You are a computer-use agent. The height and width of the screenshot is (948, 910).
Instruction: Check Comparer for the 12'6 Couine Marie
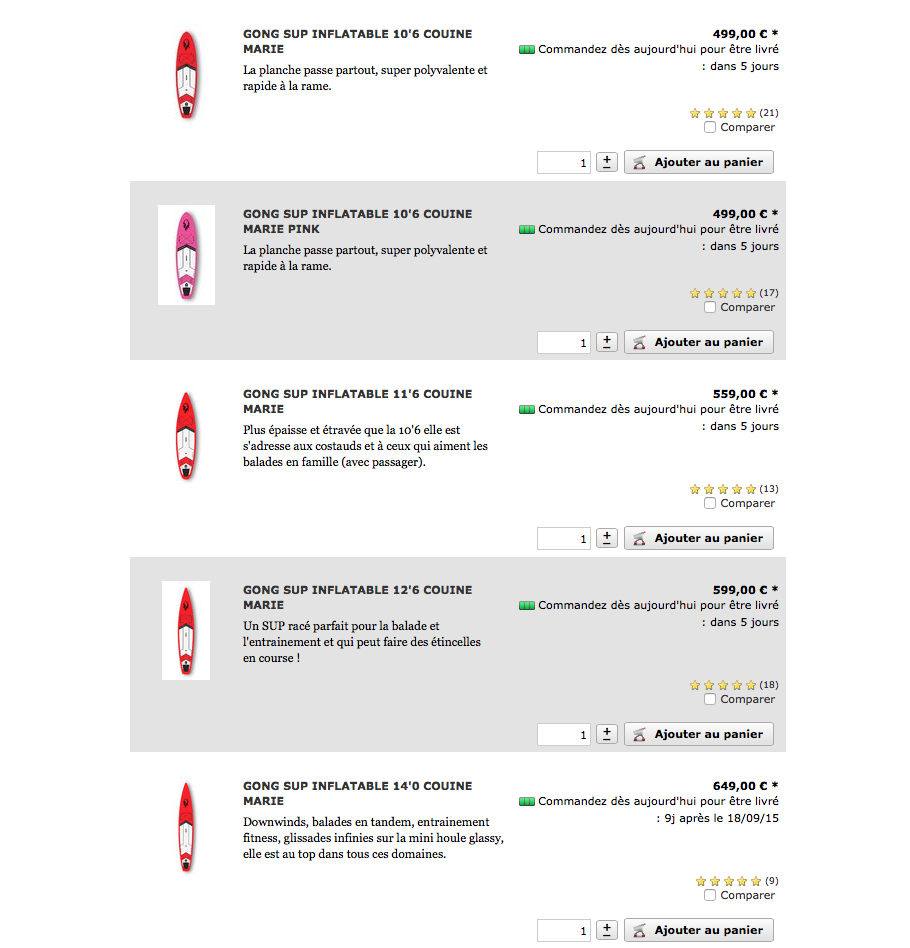pos(710,700)
